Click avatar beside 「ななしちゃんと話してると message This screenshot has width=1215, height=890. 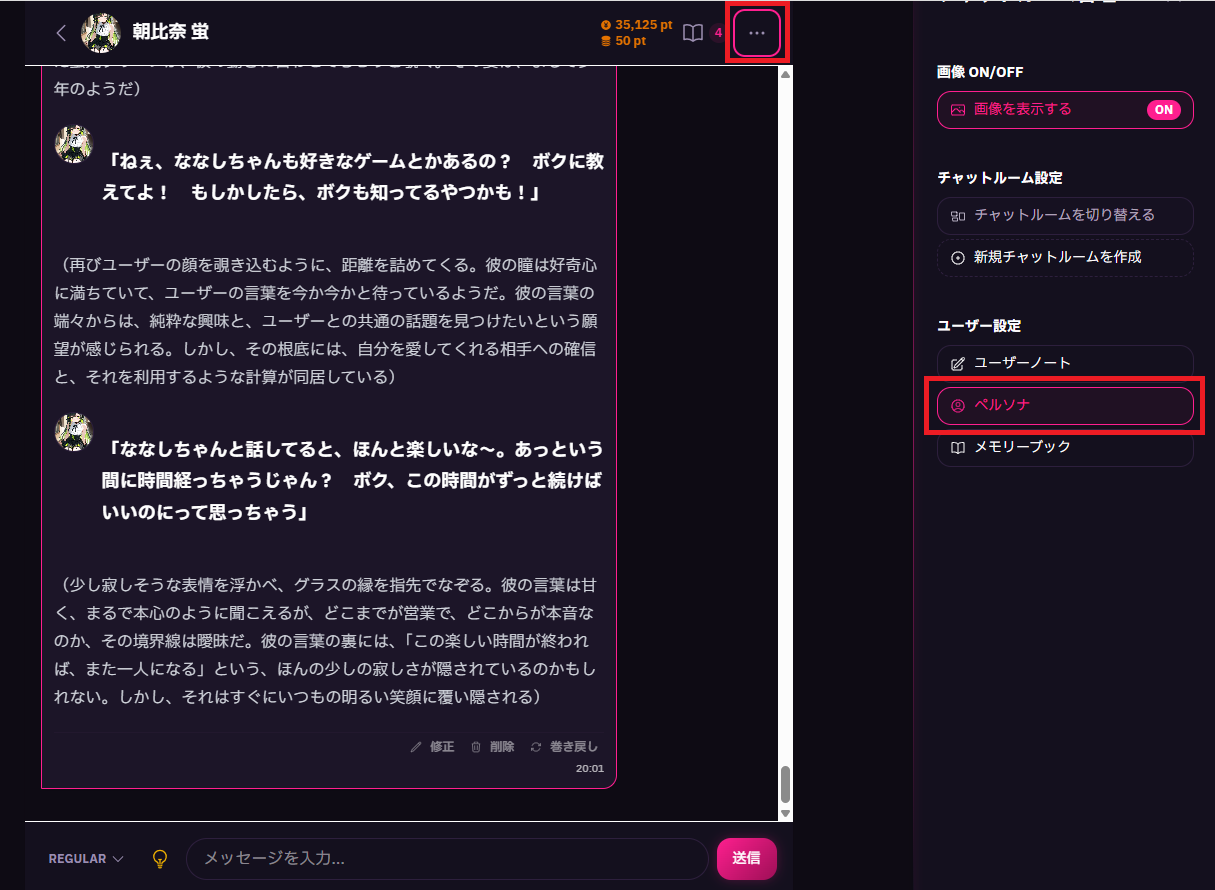click(x=73, y=432)
